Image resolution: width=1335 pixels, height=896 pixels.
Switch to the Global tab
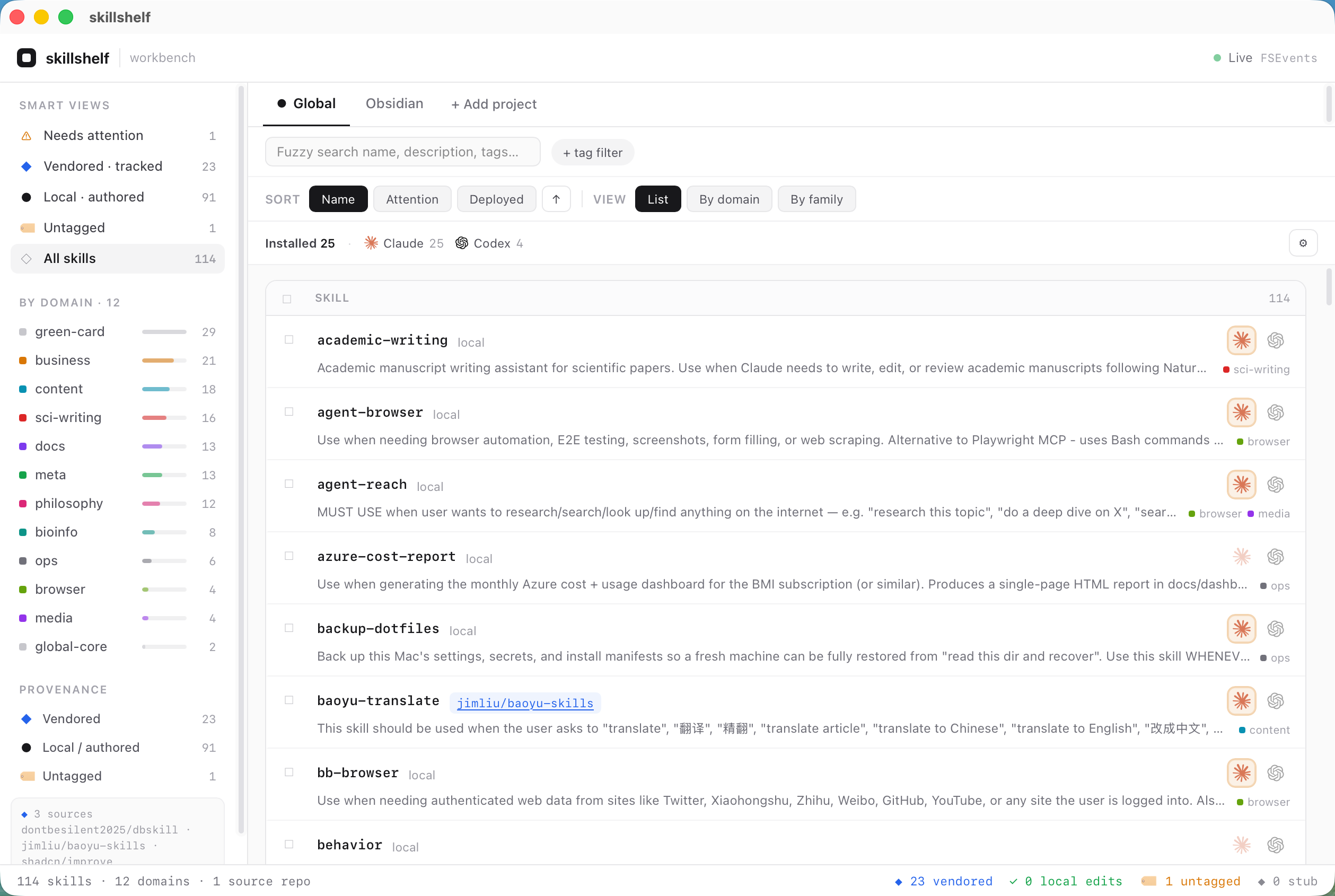coord(306,104)
